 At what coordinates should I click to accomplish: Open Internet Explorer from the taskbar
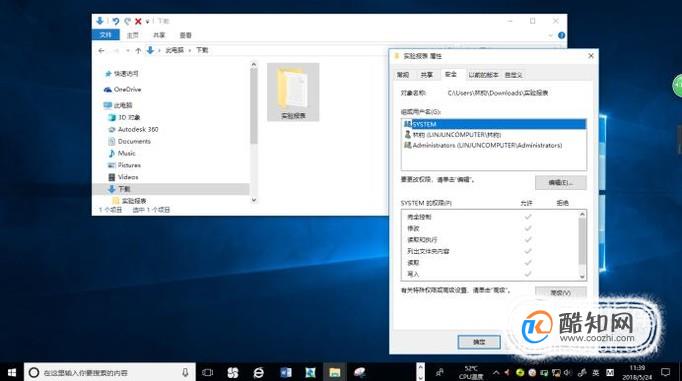click(259, 372)
